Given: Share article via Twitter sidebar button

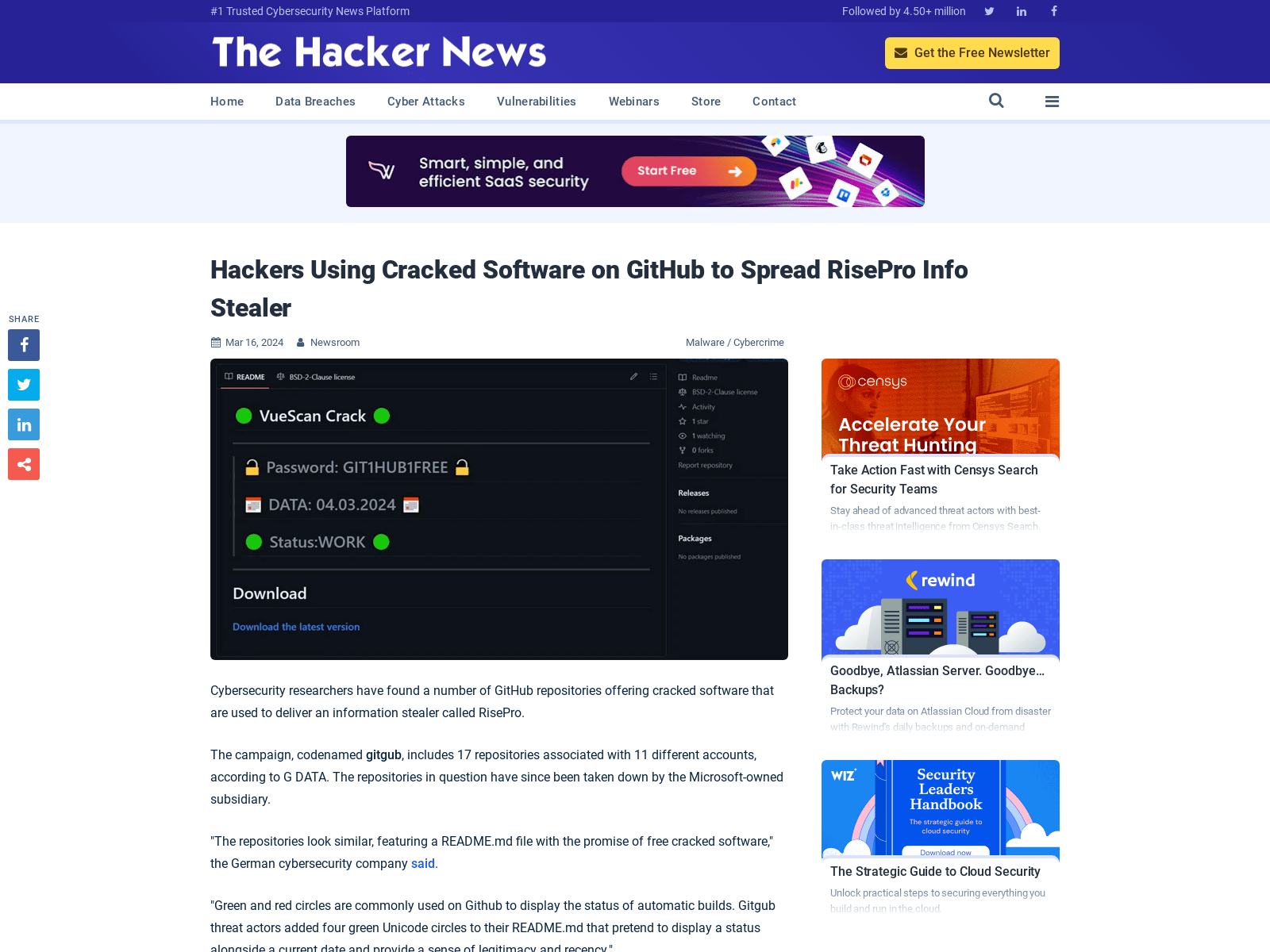Looking at the screenshot, I should click(x=24, y=385).
